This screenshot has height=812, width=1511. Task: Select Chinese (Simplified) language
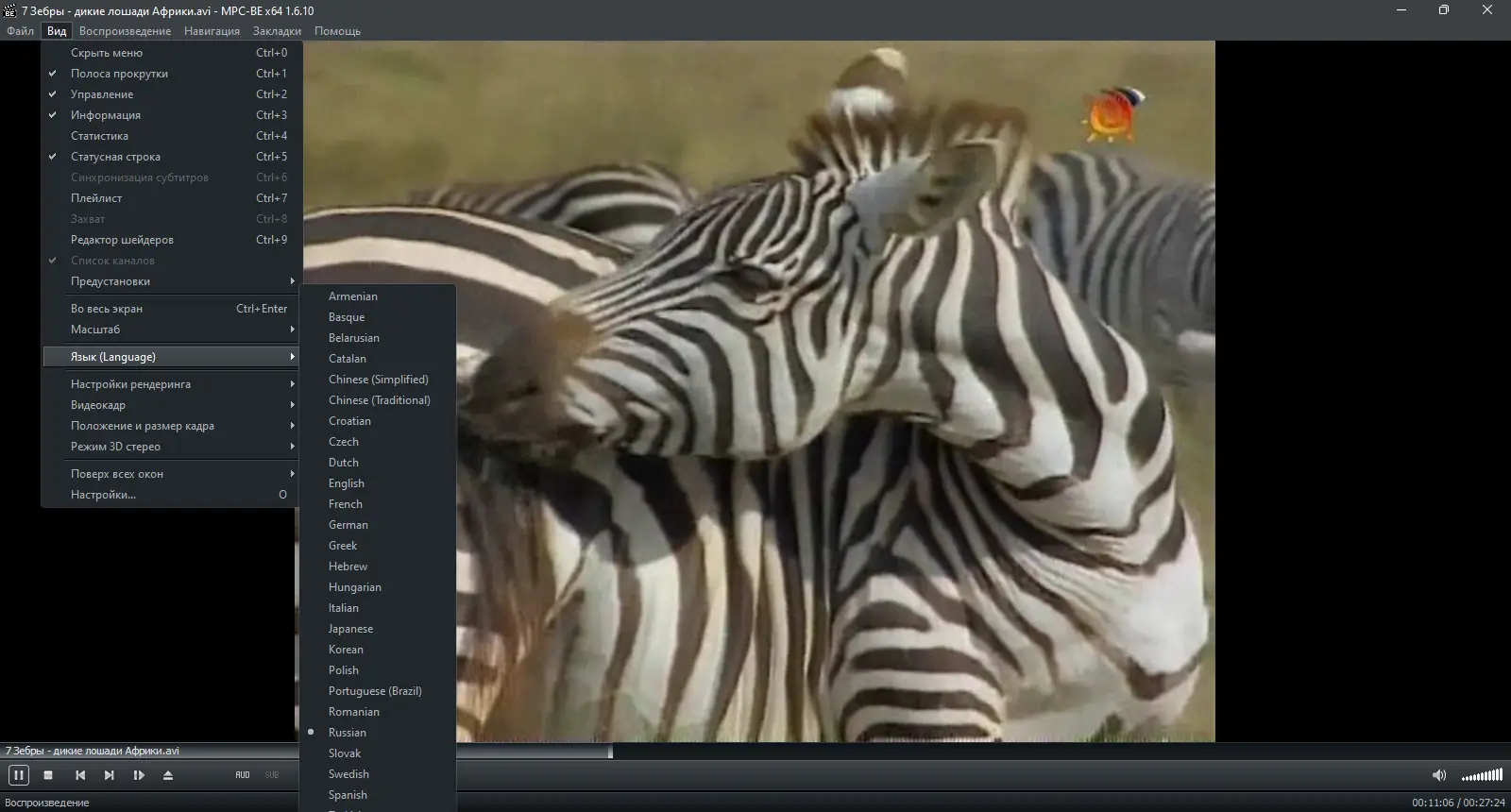(x=378, y=380)
